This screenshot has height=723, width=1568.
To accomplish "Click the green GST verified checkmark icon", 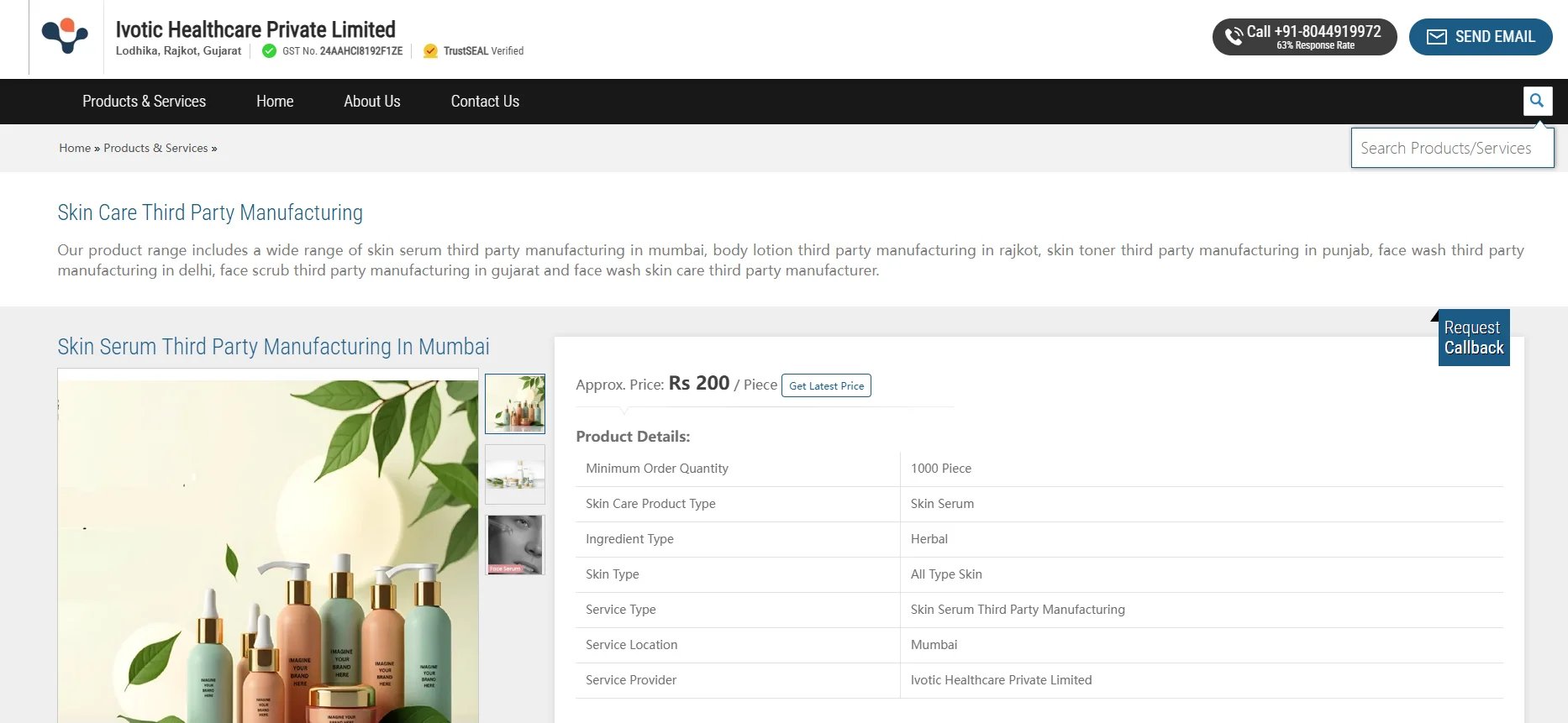I will (x=269, y=51).
